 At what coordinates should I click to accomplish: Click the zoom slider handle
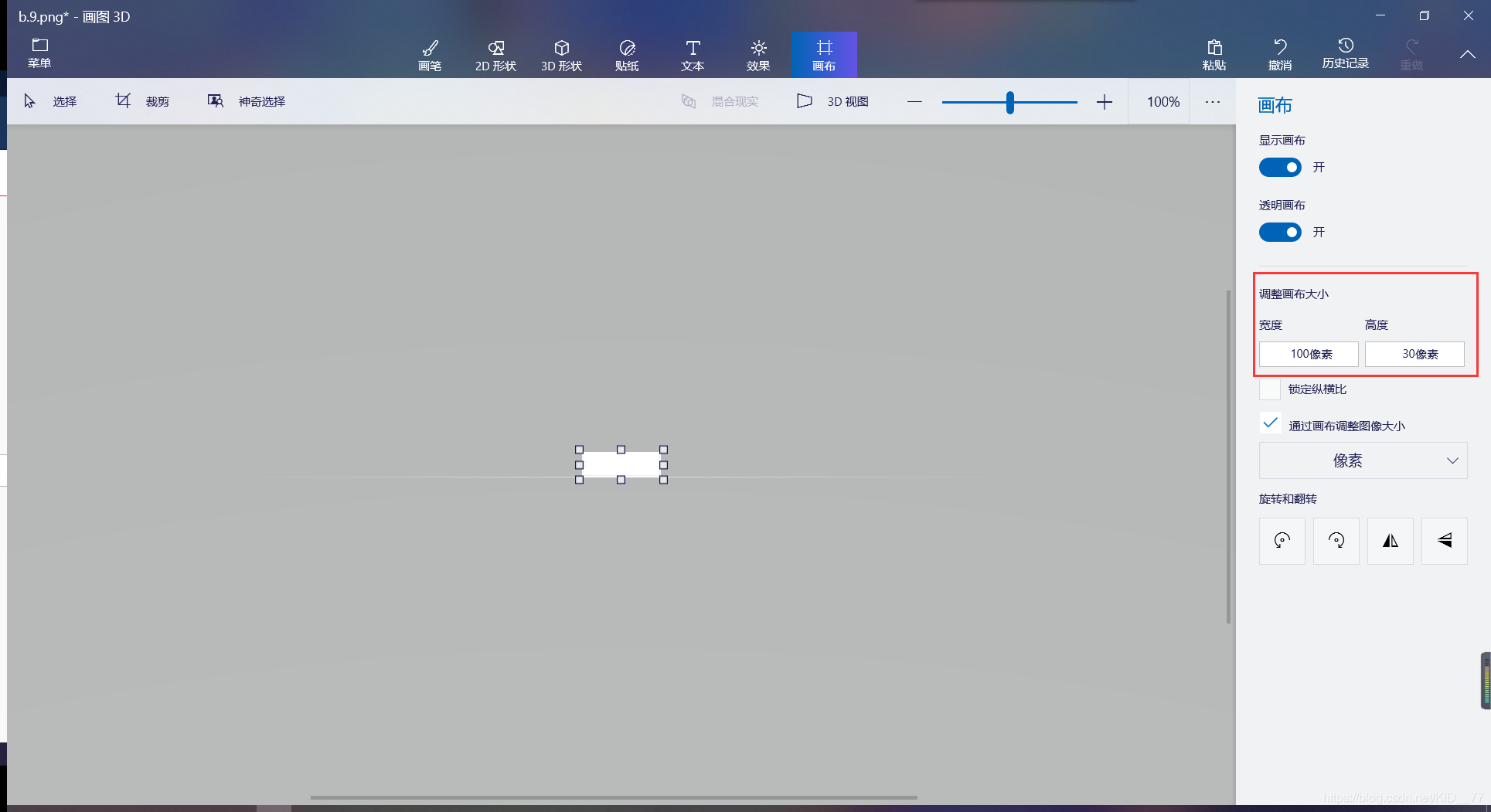(1010, 102)
